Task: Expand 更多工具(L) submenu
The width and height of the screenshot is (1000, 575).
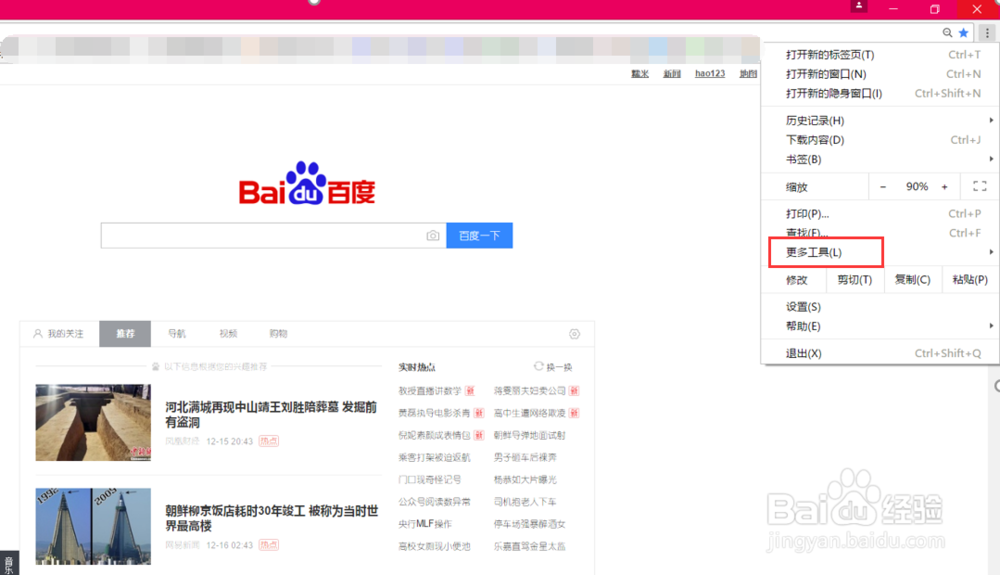Action: pyautogui.click(x=880, y=252)
